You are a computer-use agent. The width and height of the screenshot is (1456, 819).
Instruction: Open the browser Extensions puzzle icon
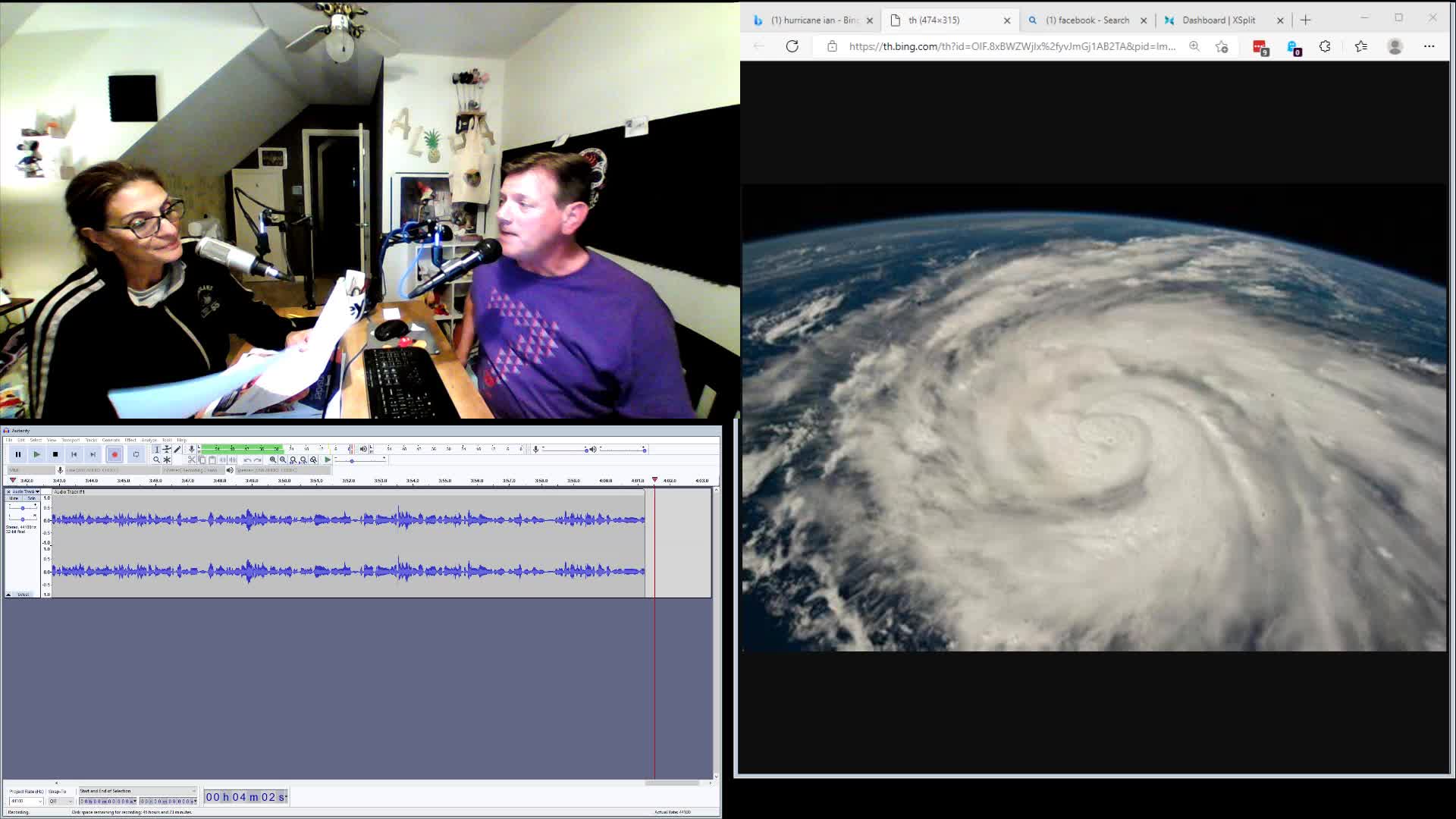1325,46
